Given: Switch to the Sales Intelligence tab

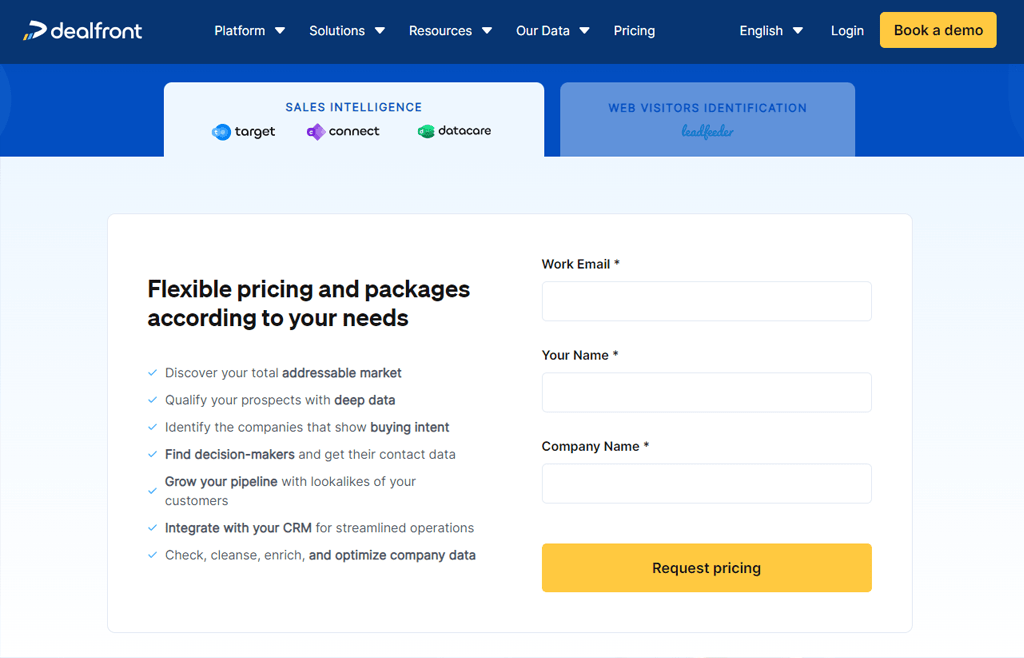Looking at the screenshot, I should click(353, 107).
